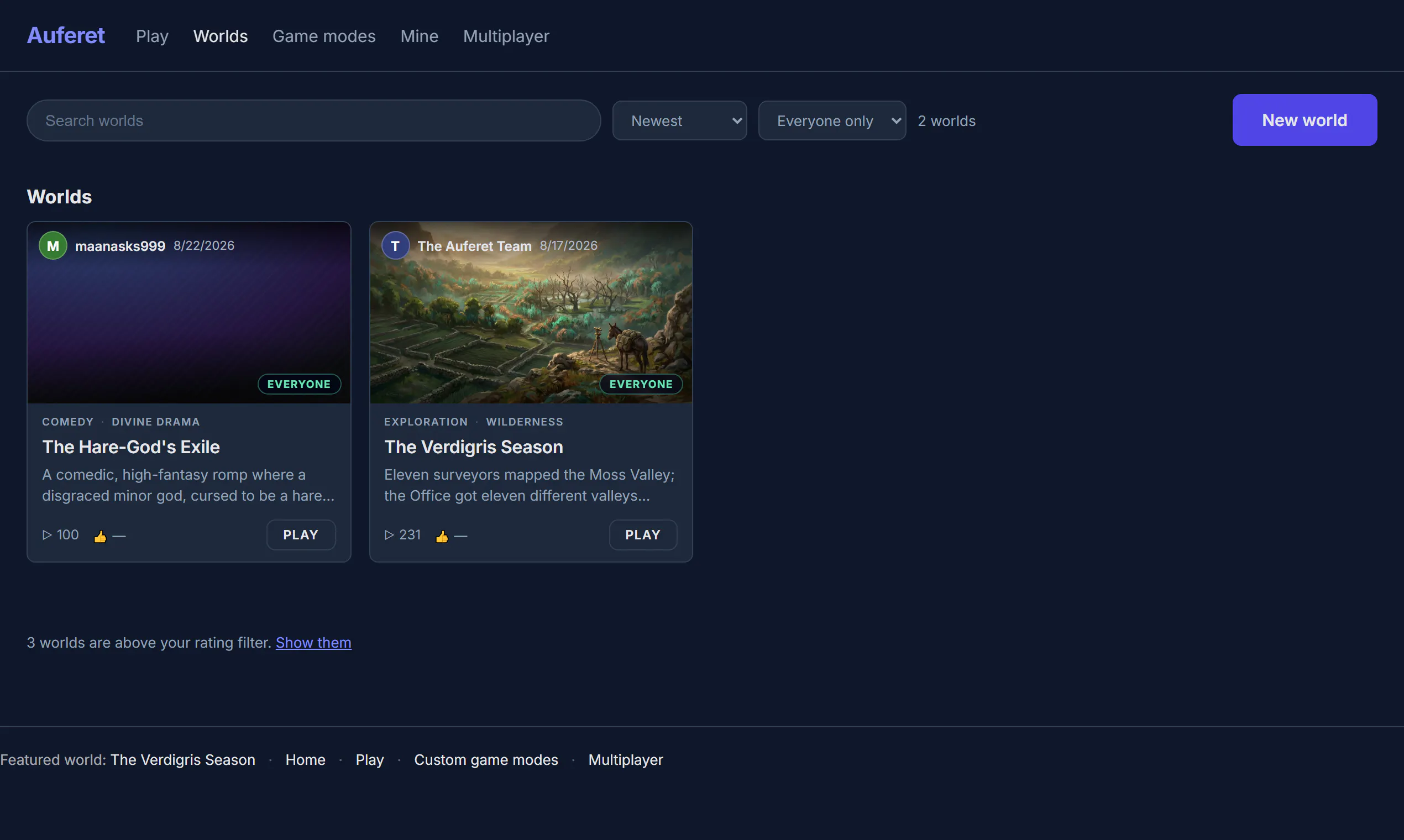Click Multiplayer in the footer
Image resolution: width=1404 pixels, height=840 pixels.
pyautogui.click(x=626, y=760)
